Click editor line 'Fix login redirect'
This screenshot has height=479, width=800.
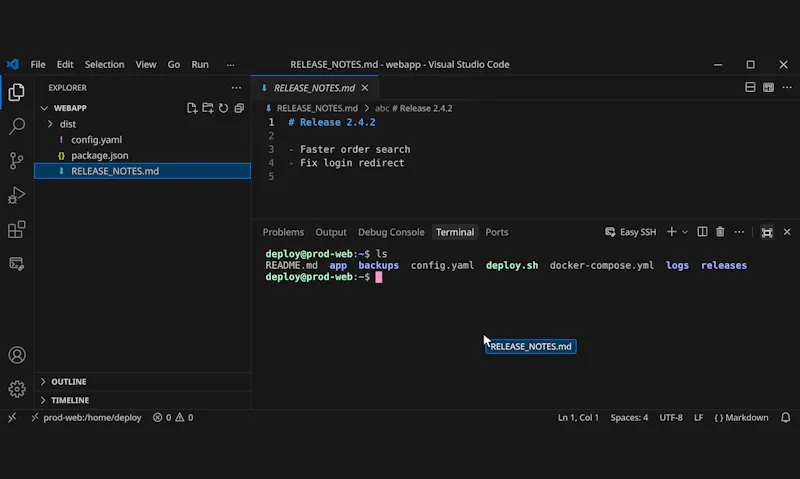352,163
